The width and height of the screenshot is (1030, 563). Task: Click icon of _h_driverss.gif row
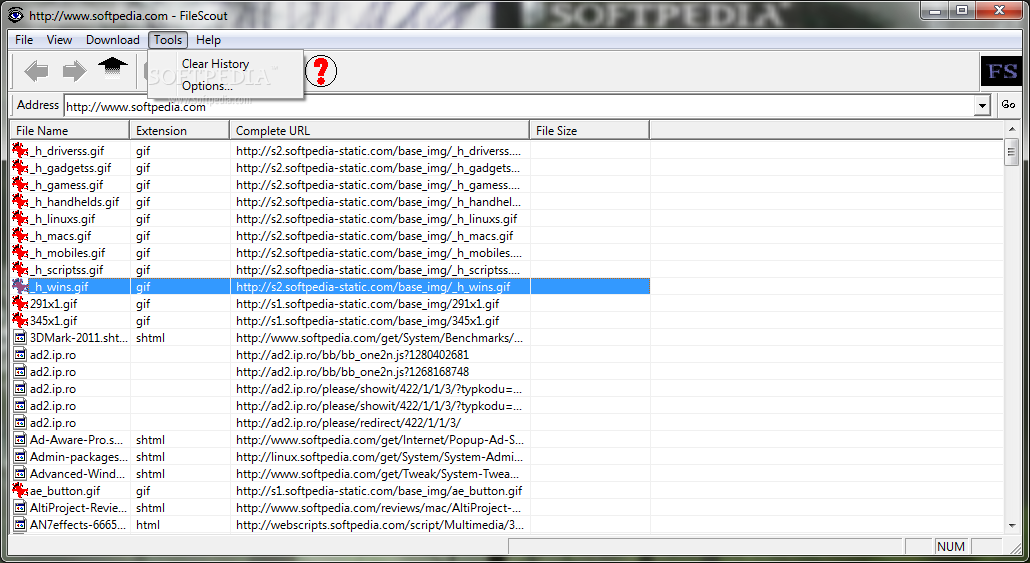click(x=20, y=150)
